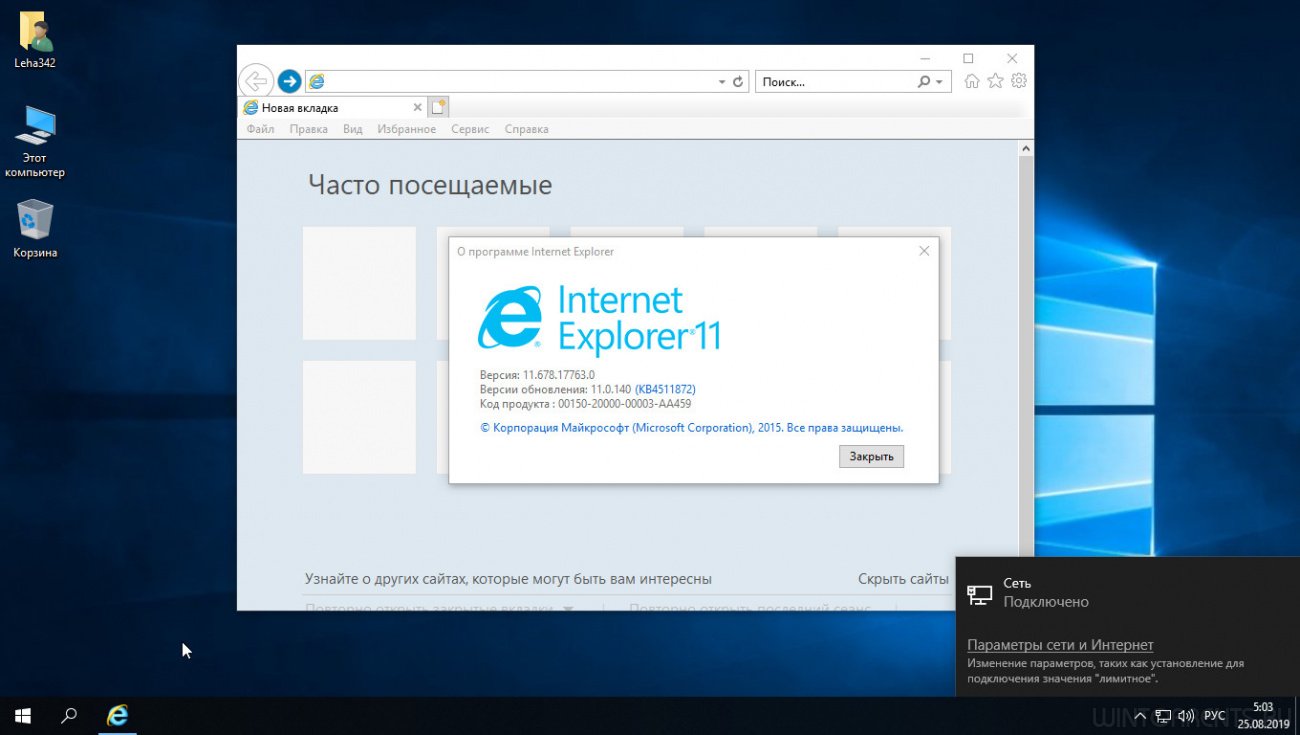The width and height of the screenshot is (1300, 735).
Task: Click the РУС language indicator
Action: 1214,716
